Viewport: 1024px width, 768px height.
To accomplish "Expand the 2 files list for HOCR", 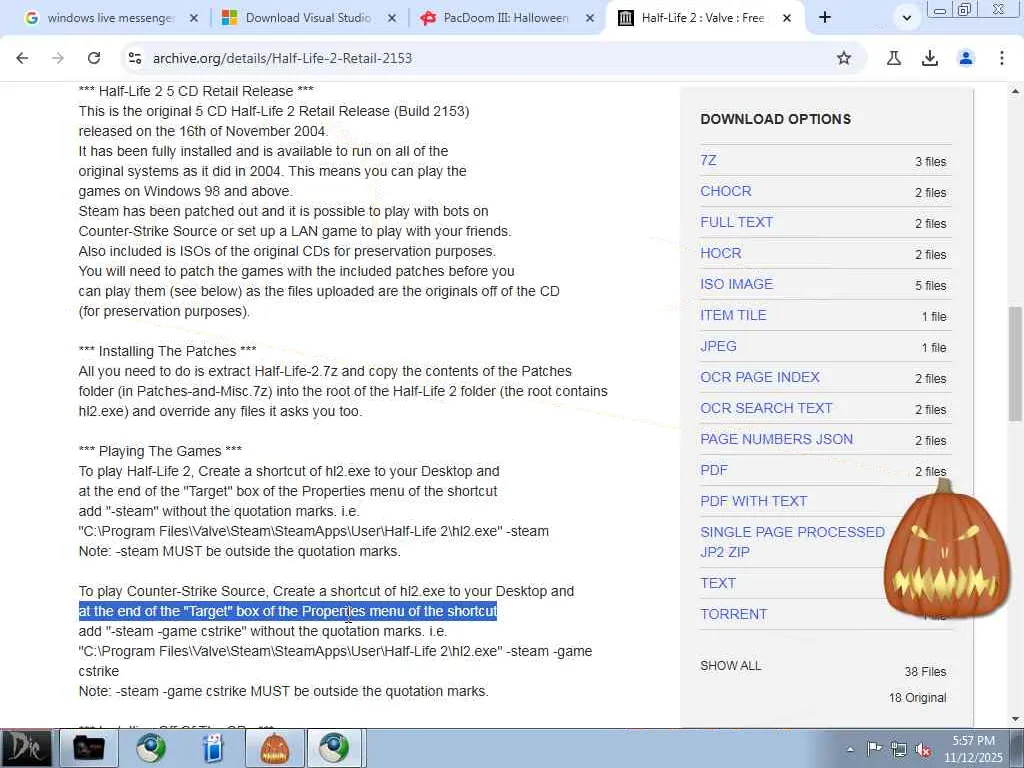I will pyautogui.click(x=930, y=255).
